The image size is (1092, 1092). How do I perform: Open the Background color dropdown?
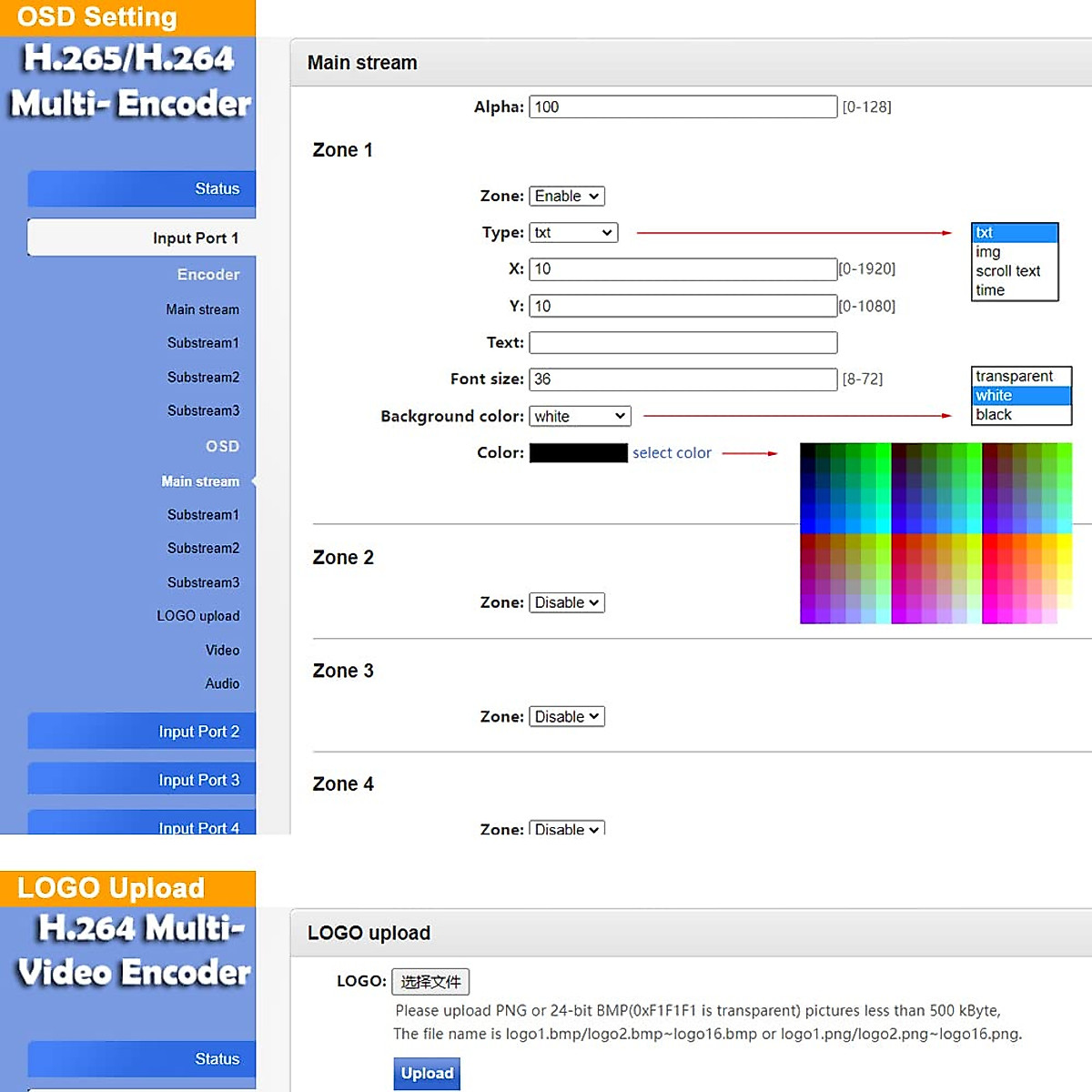[x=580, y=416]
